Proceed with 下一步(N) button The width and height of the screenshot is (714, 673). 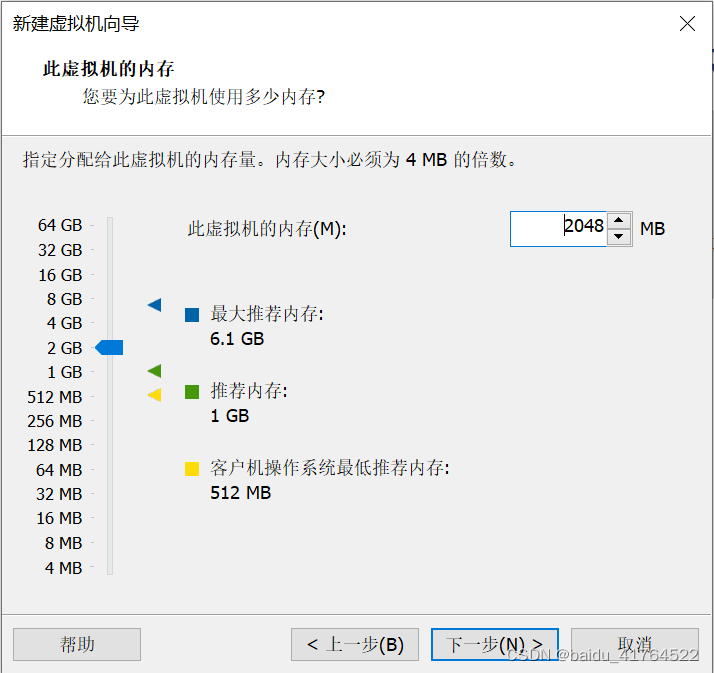click(x=495, y=644)
